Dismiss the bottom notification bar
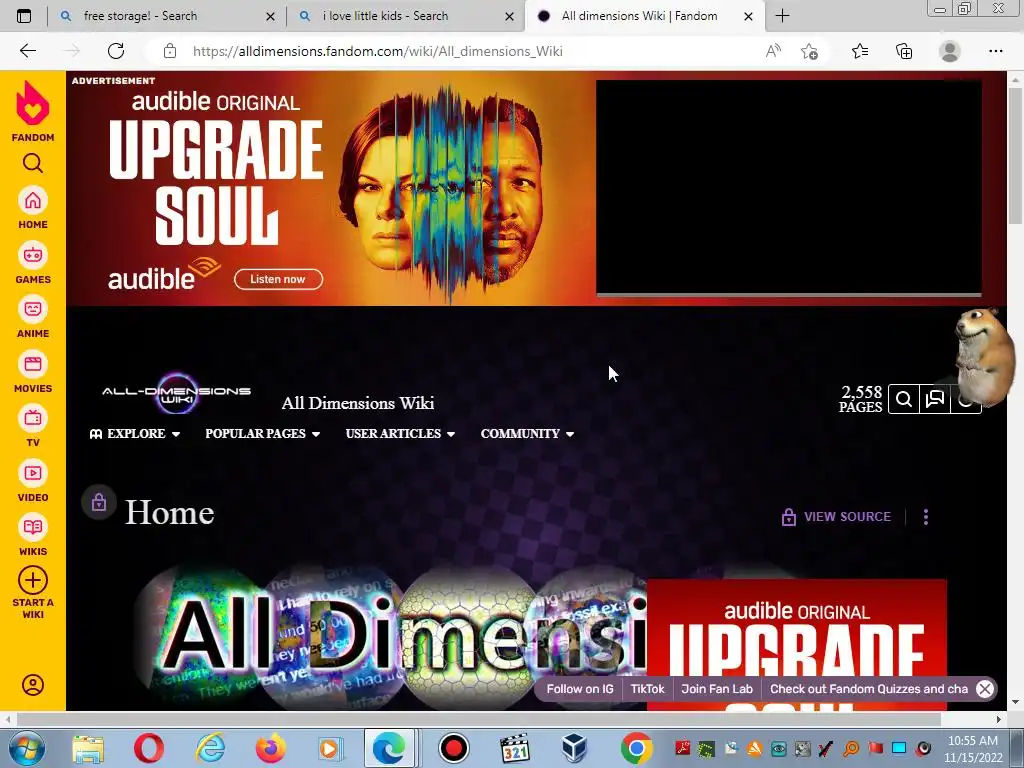 click(985, 689)
